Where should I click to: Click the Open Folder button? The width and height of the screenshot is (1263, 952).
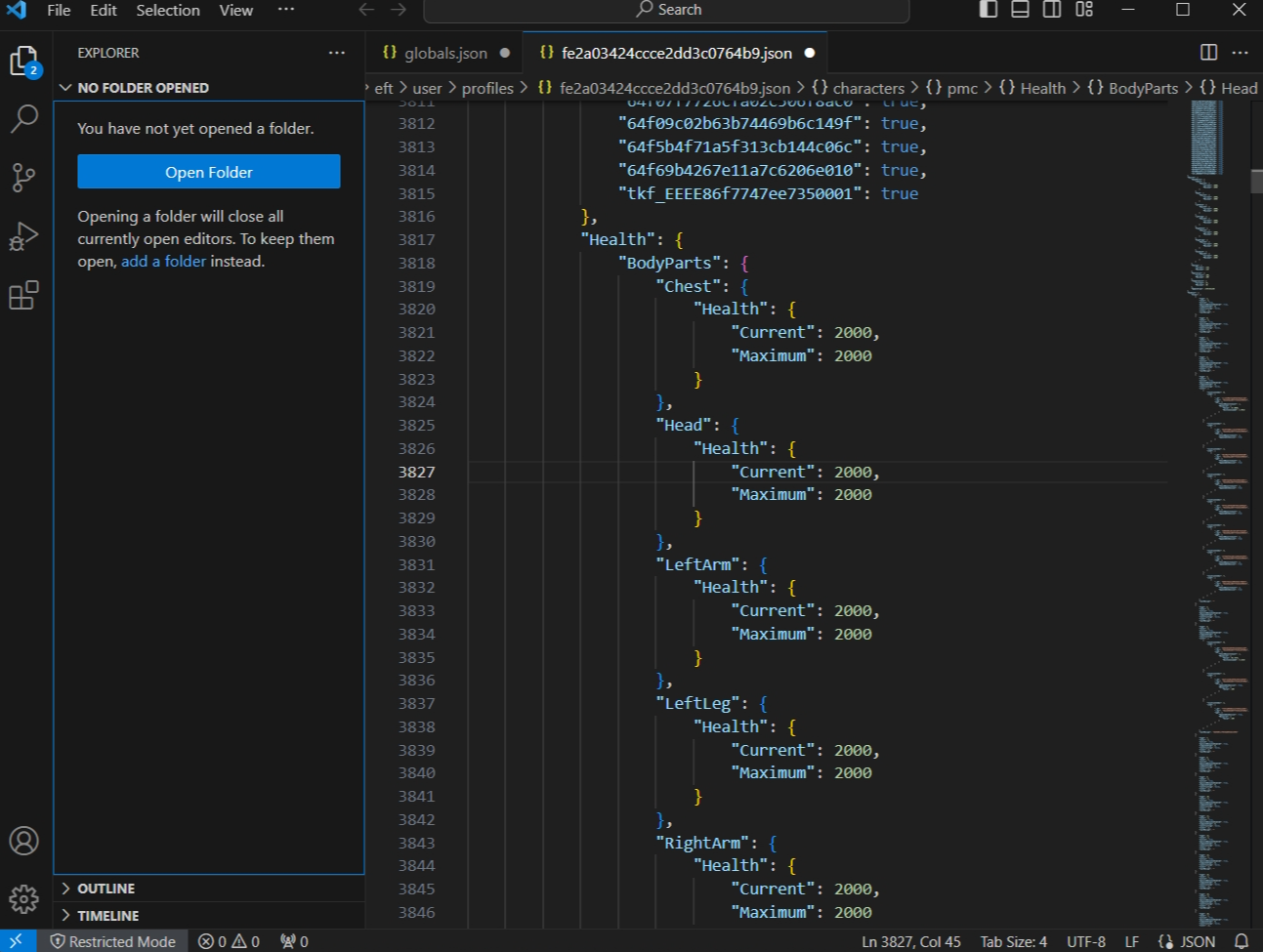[x=209, y=172]
